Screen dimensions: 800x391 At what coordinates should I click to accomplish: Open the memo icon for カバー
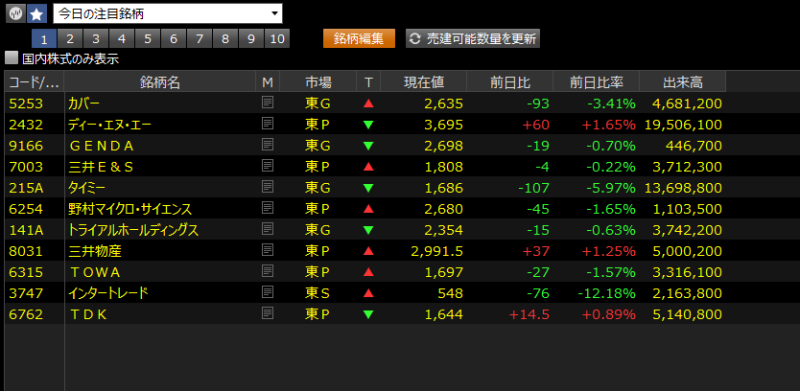(x=267, y=103)
